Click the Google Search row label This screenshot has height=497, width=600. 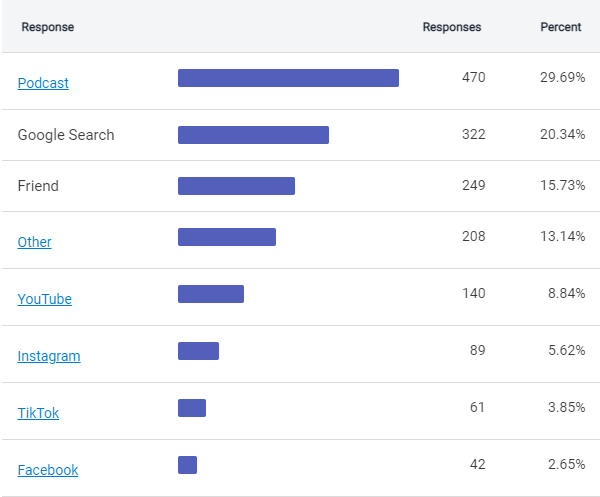66,135
